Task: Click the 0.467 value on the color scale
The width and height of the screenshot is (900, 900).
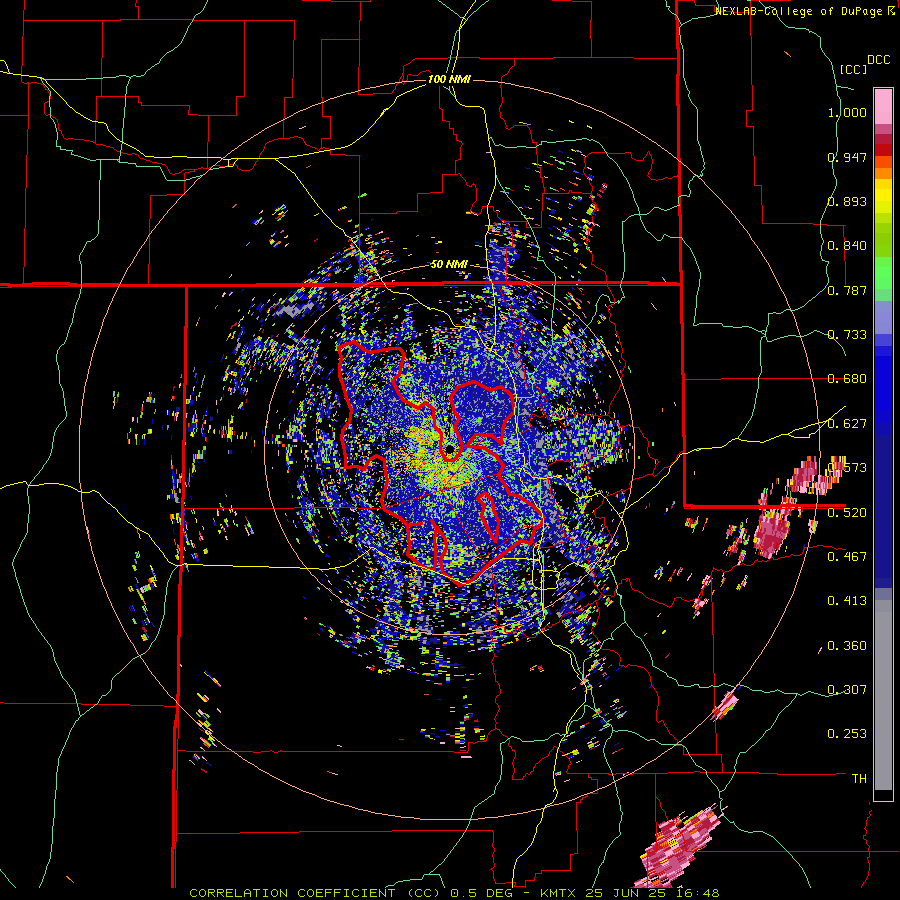Action: click(x=847, y=557)
